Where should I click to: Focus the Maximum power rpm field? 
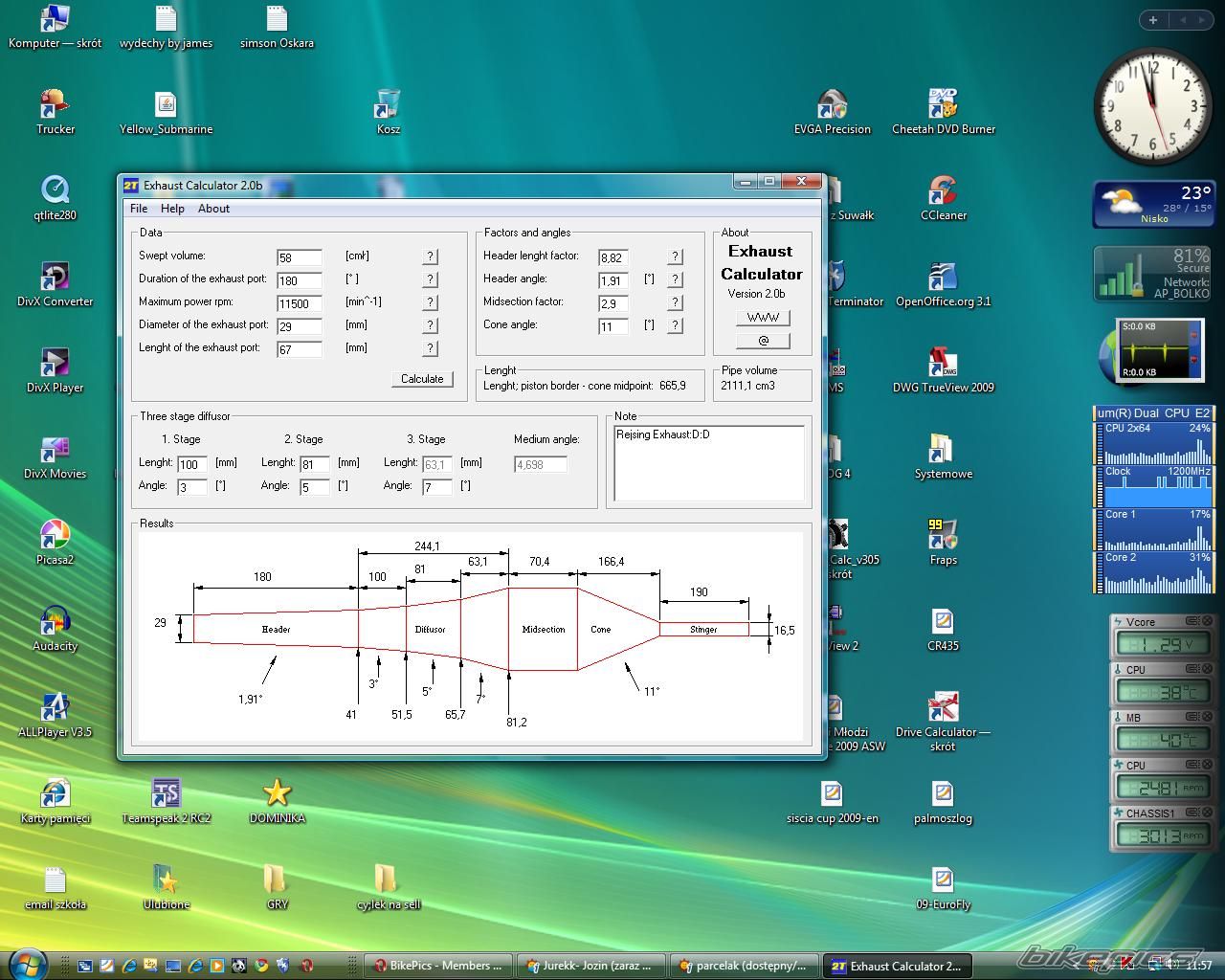click(x=300, y=303)
